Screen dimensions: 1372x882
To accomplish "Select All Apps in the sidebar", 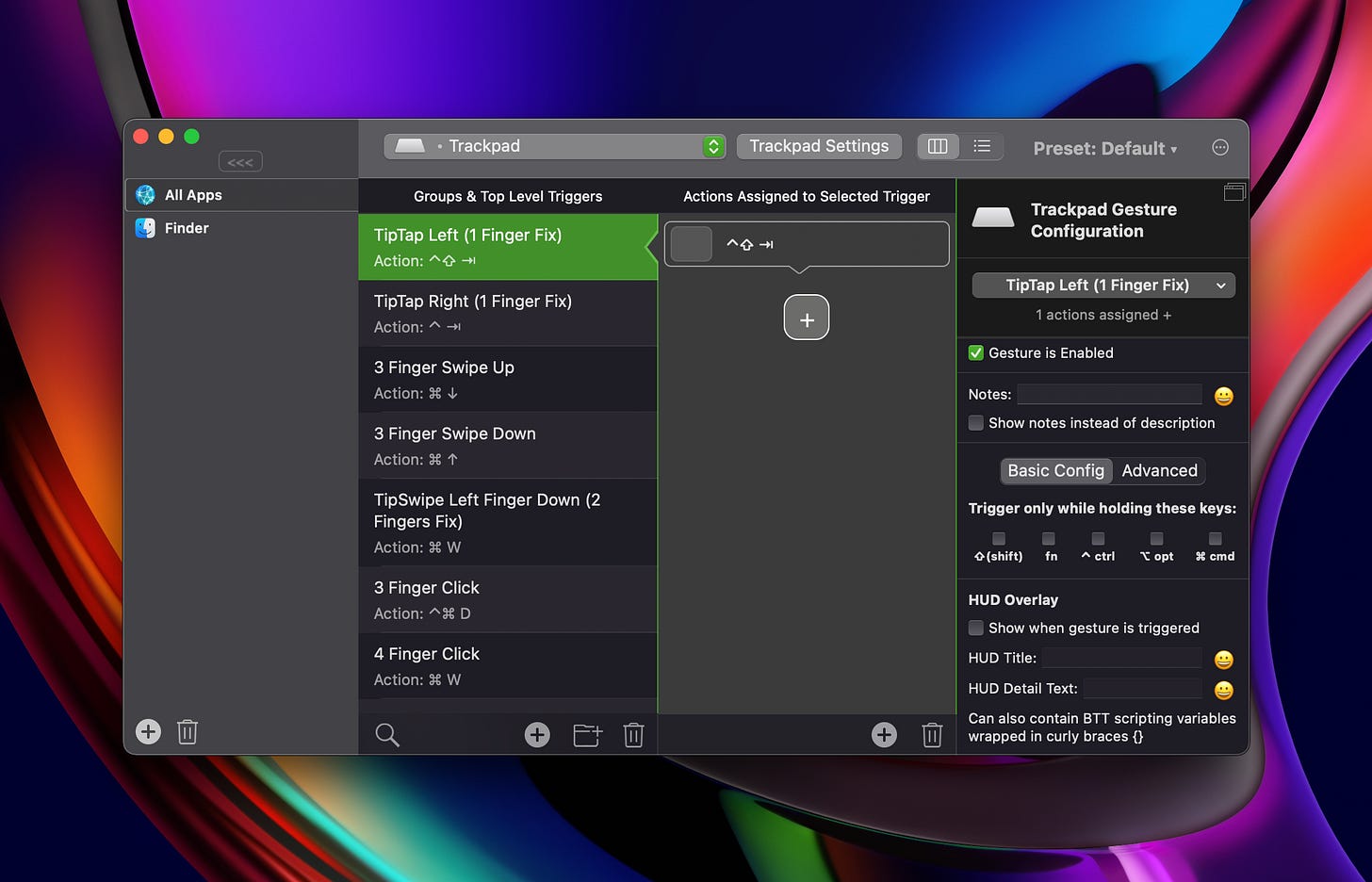I will point(241,195).
